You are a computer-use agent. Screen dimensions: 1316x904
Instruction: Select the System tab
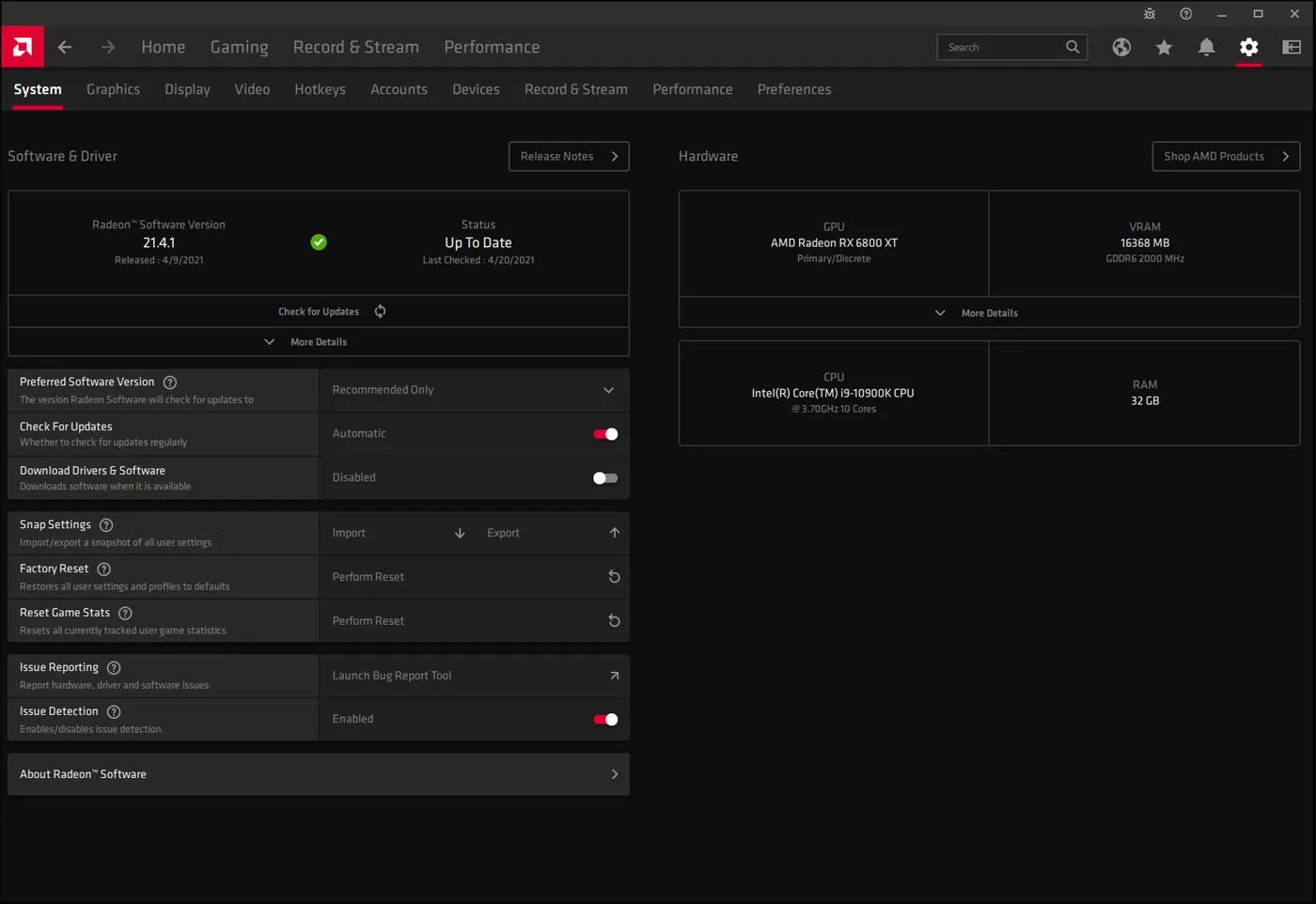tap(38, 89)
